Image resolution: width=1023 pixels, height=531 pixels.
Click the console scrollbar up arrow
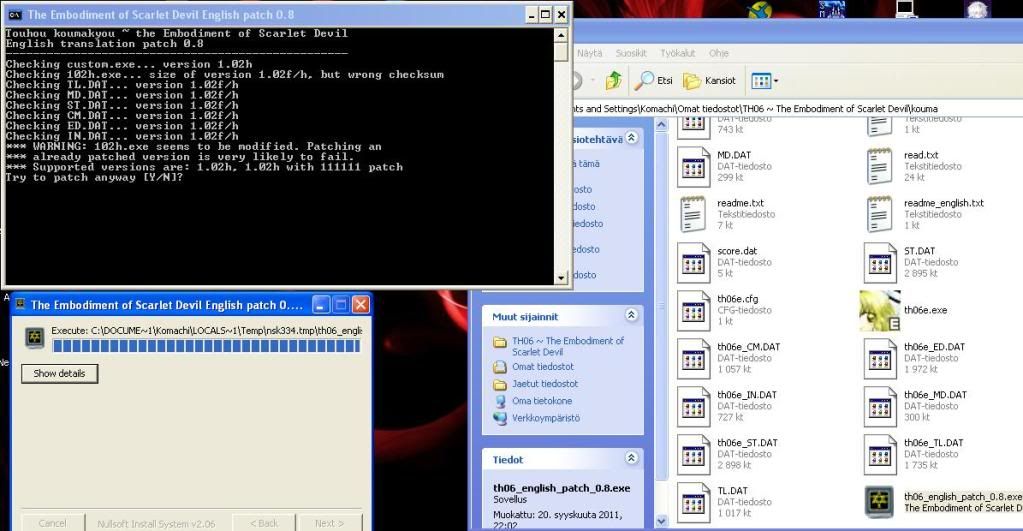pyautogui.click(x=561, y=34)
